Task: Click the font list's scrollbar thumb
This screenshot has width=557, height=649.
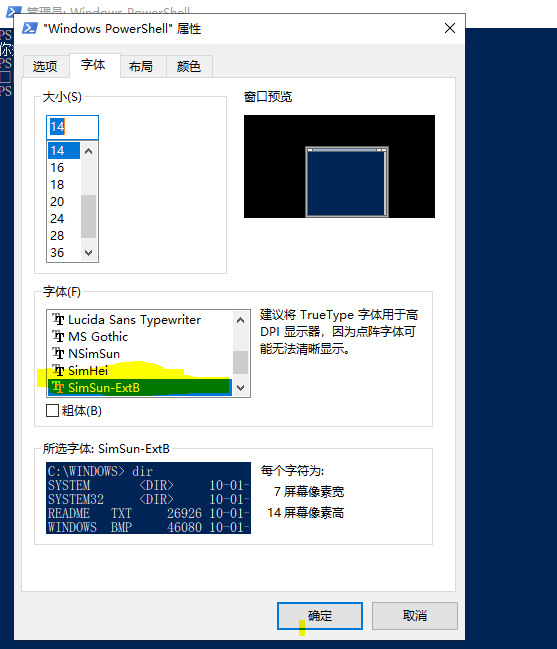Action: 240,363
